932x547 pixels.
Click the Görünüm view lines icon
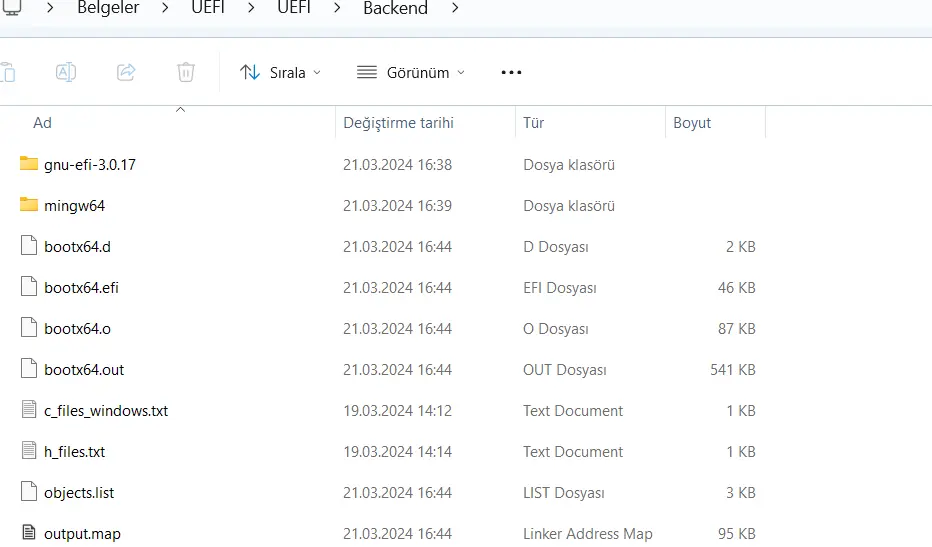click(367, 73)
